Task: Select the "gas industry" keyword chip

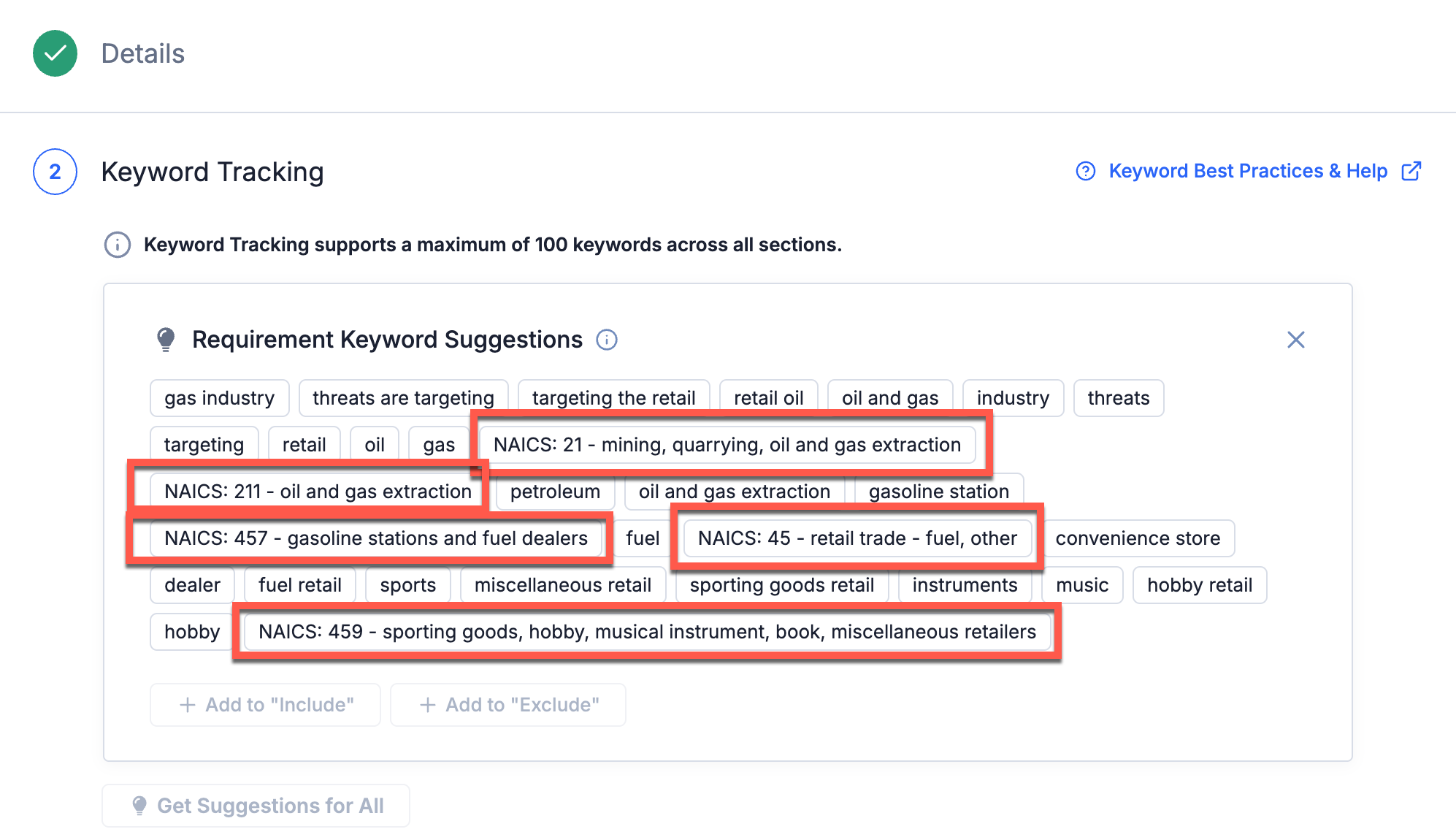Action: pos(219,398)
